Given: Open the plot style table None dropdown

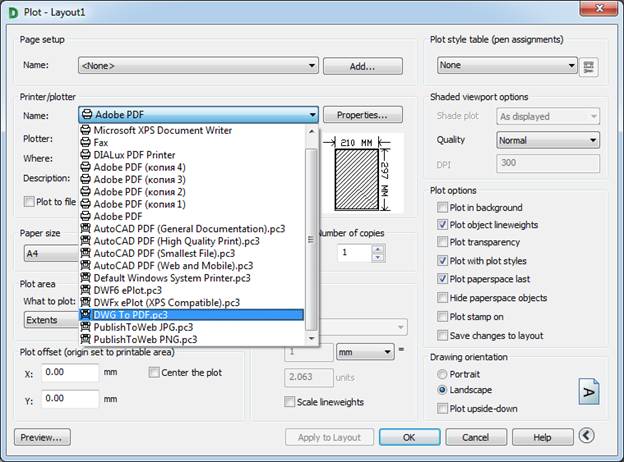Looking at the screenshot, I should pyautogui.click(x=507, y=65).
